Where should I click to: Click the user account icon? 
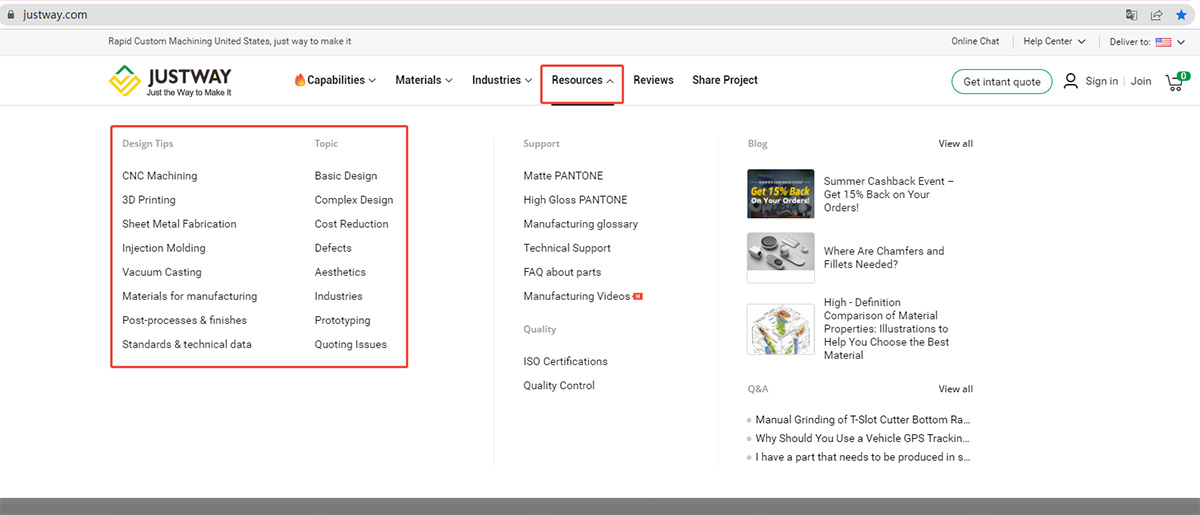tap(1071, 81)
